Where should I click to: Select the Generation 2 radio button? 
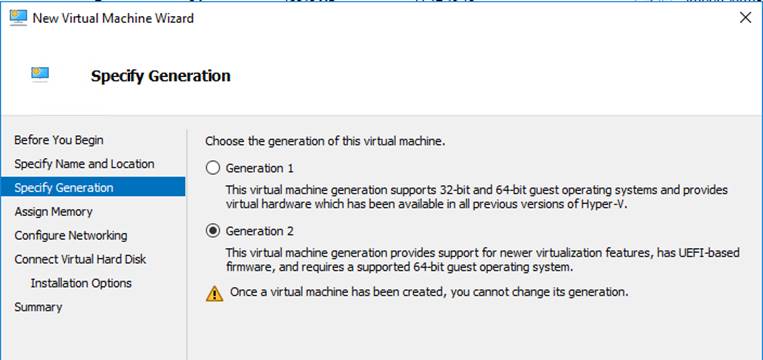click(213, 231)
